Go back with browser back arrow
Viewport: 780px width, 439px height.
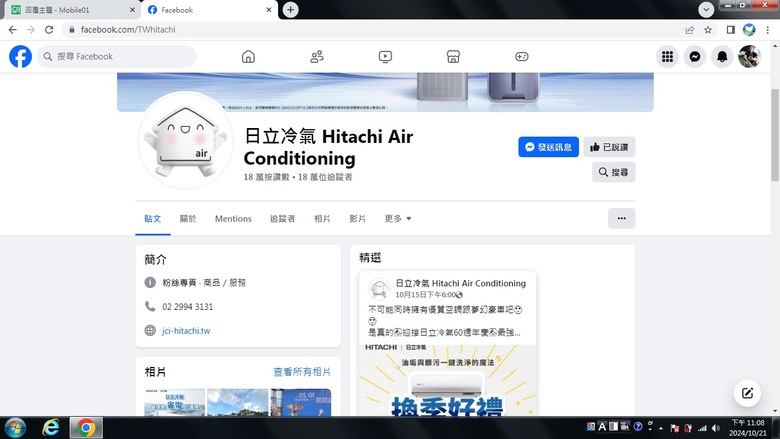(12, 30)
